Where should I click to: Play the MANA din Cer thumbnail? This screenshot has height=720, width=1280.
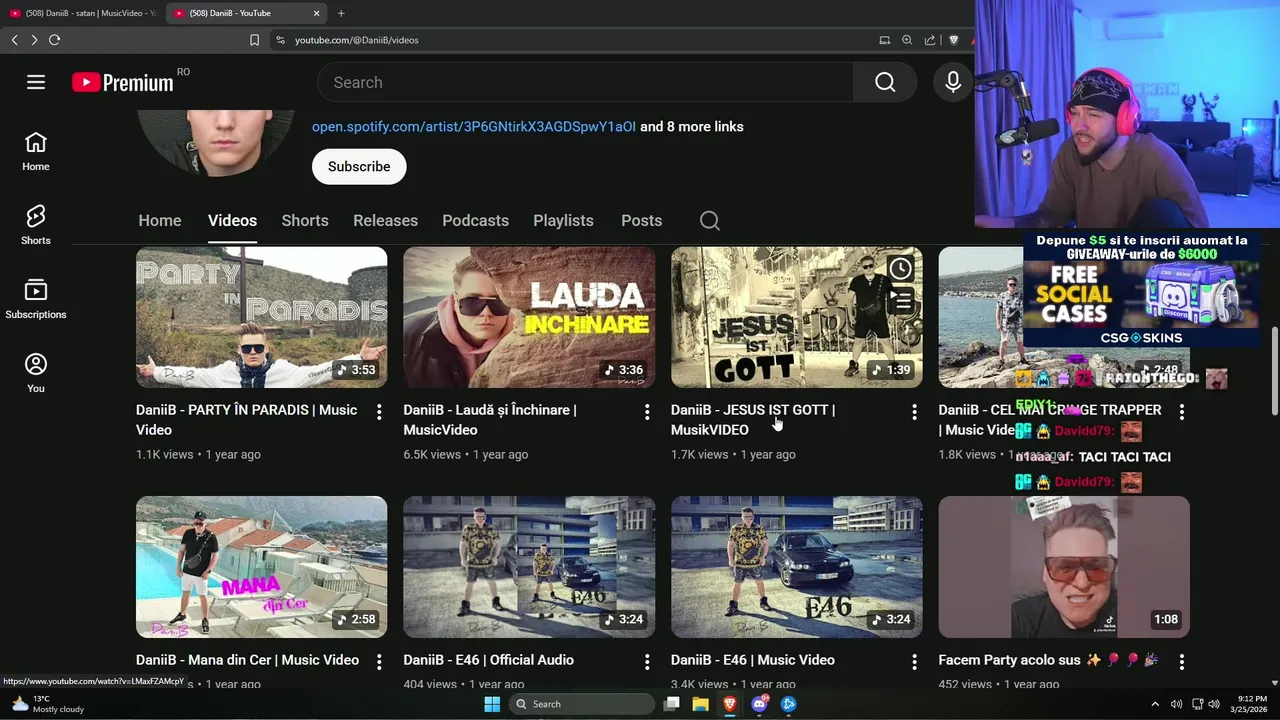(x=261, y=567)
